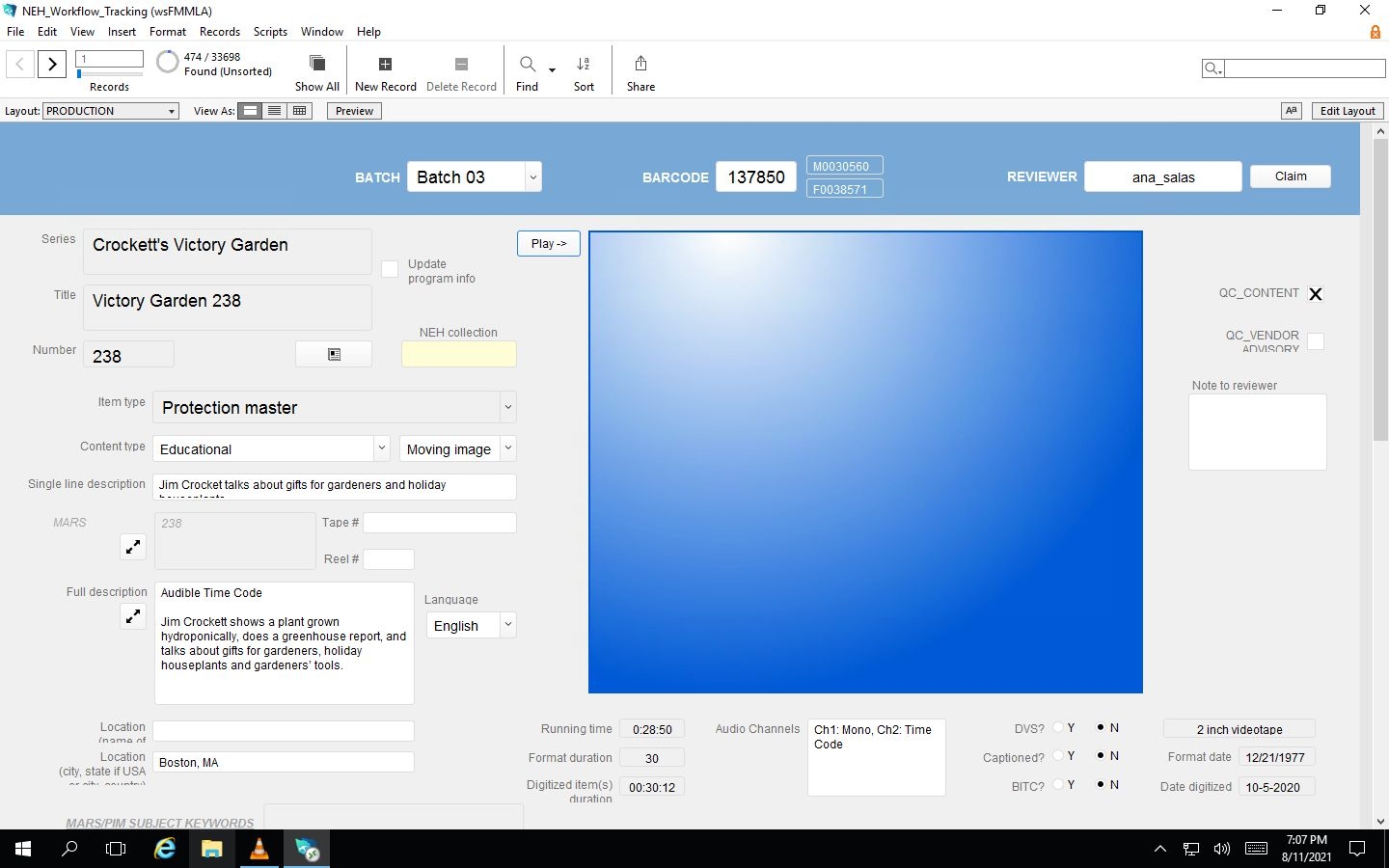
Task: Toggle the QC_CONTENT checkbox
Action: [x=1315, y=294]
